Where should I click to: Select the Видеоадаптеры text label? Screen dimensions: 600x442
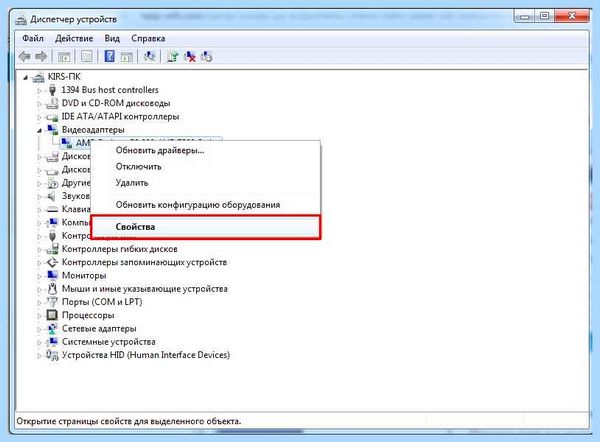pos(93,130)
